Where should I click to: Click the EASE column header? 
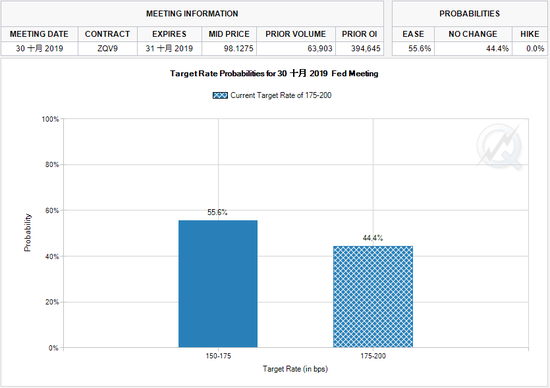(413, 34)
